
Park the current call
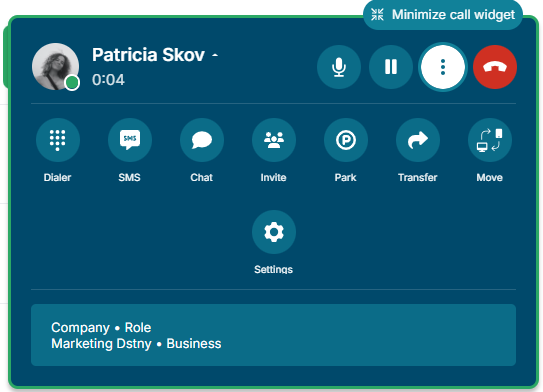coord(346,140)
